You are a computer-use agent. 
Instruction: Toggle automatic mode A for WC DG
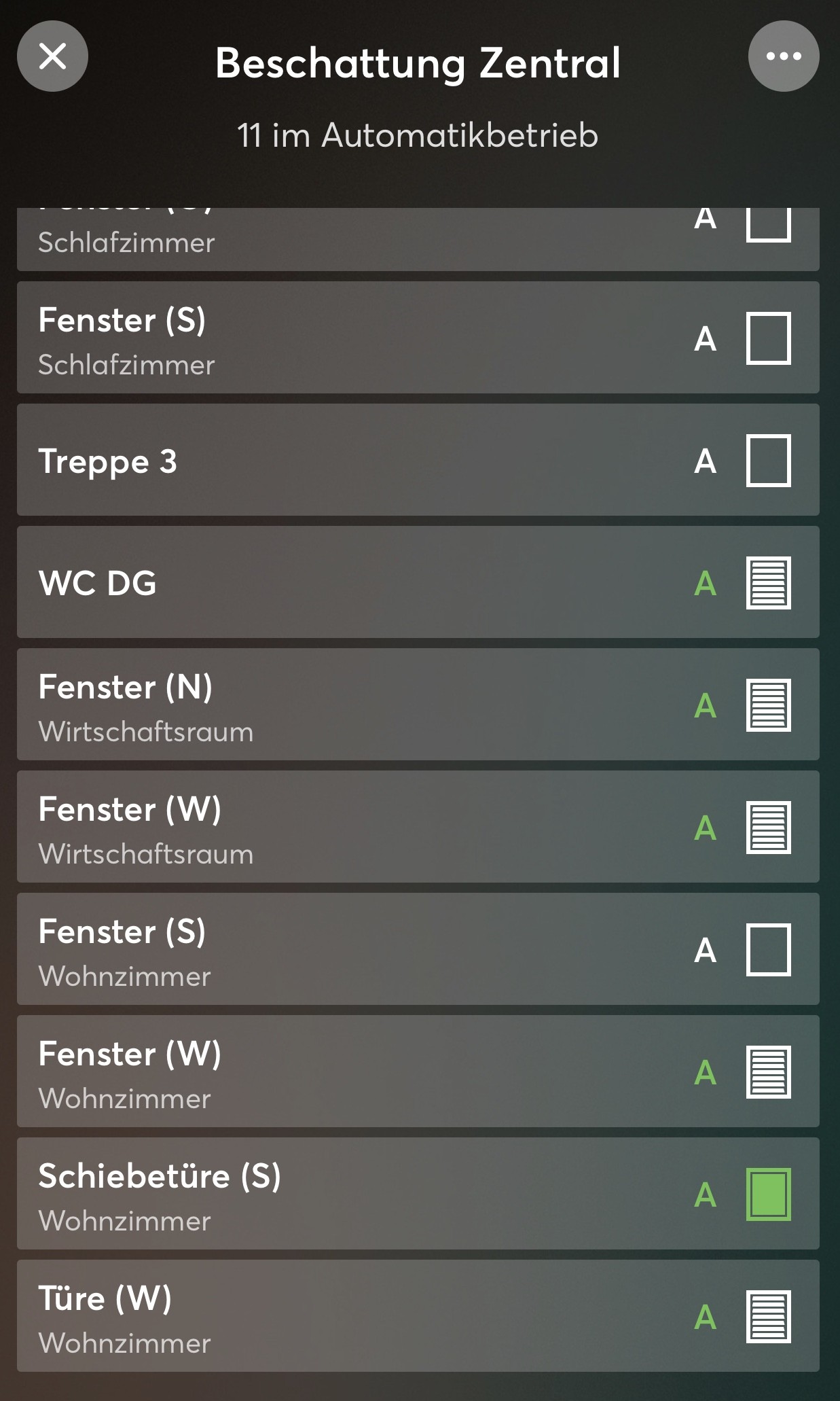706,584
